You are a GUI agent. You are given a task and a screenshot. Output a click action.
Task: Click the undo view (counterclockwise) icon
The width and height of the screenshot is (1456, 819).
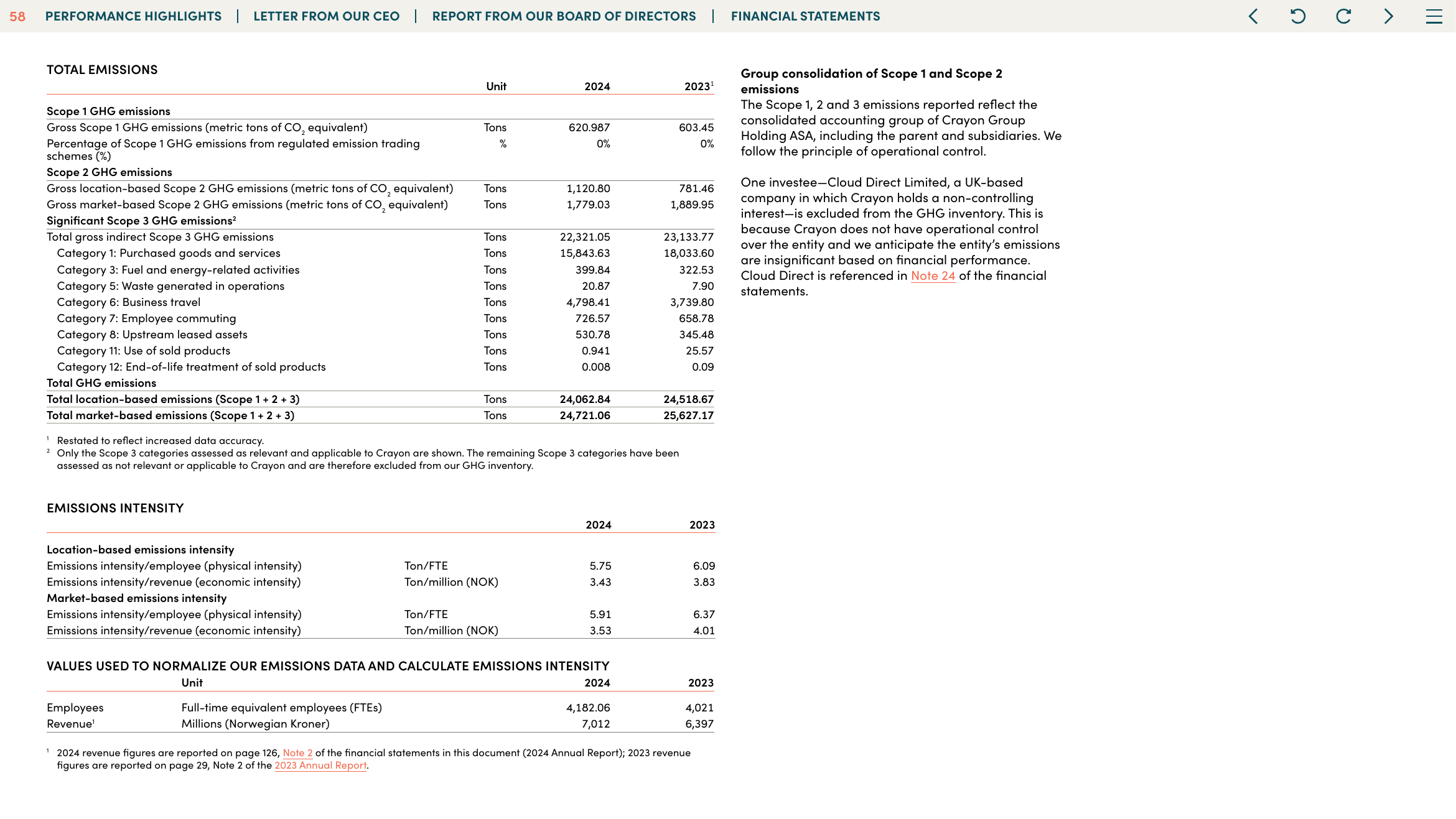click(x=1298, y=16)
